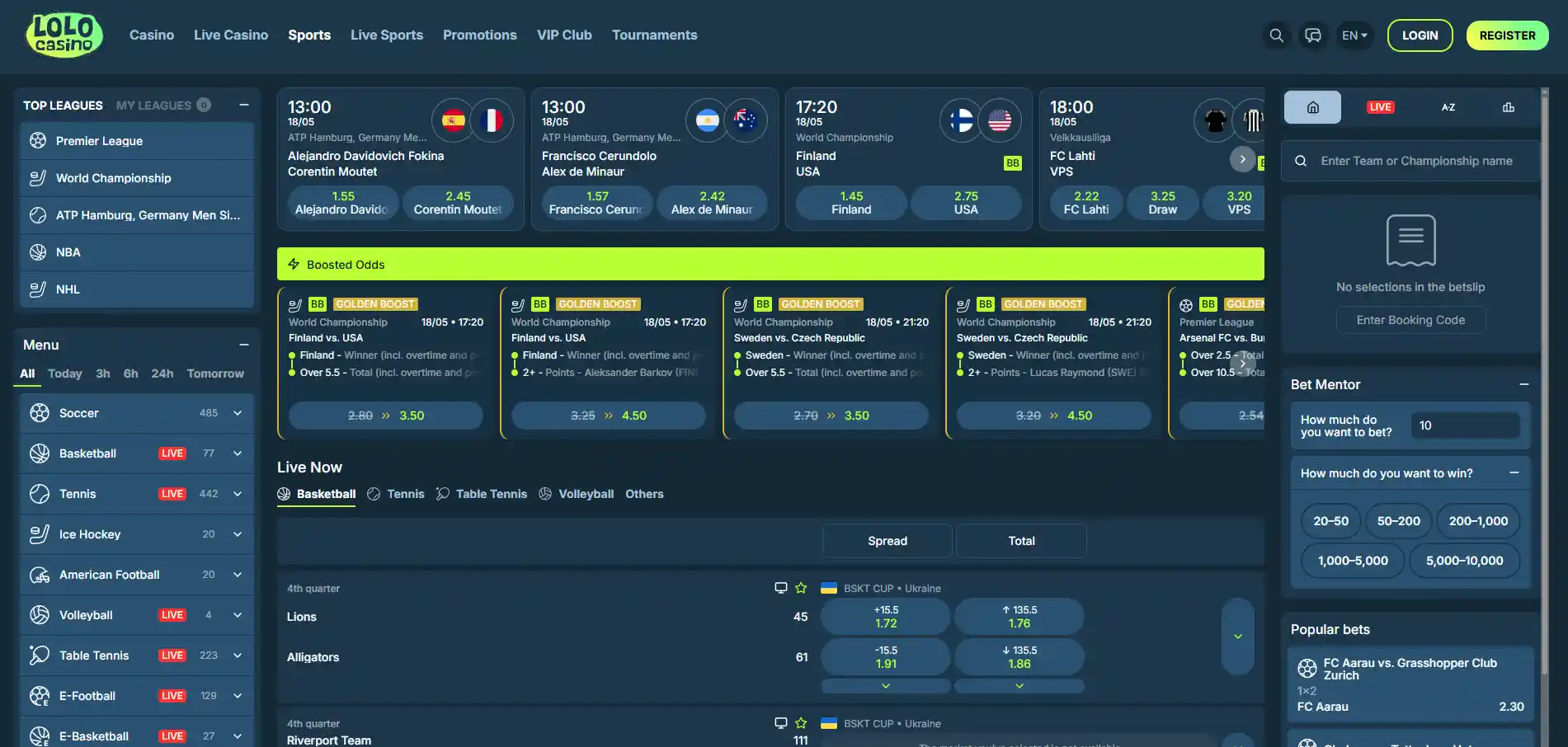Select the 20–50 win range
This screenshot has height=747, width=1568.
point(1330,521)
